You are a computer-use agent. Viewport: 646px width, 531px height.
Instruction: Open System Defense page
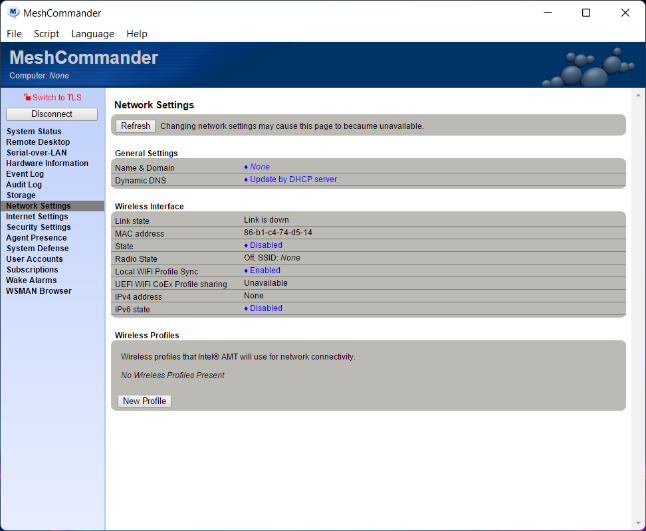tap(37, 248)
